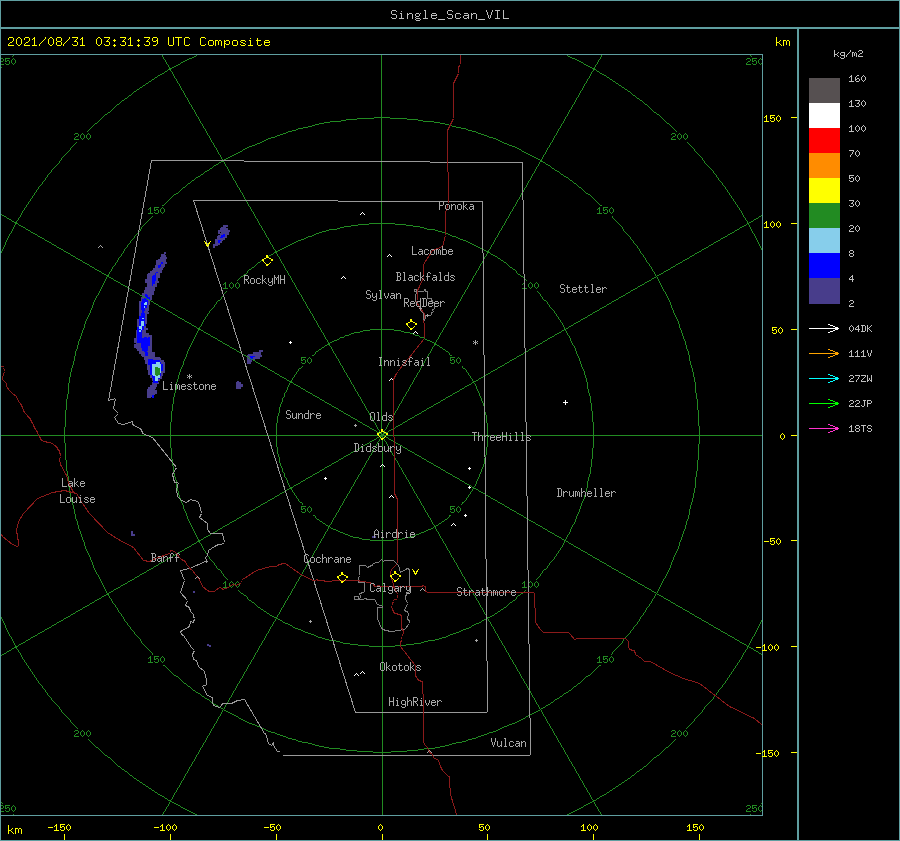The image size is (900, 841).
Task: Click the 04DK legend label
Action: 860,328
